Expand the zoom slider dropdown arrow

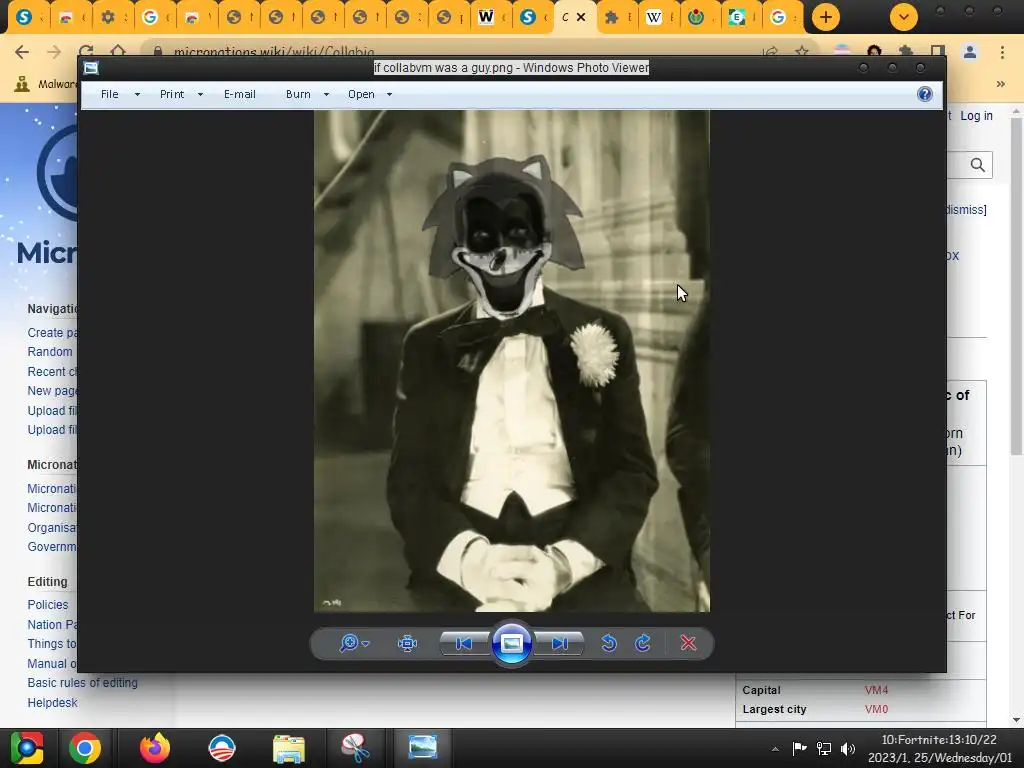tap(366, 644)
